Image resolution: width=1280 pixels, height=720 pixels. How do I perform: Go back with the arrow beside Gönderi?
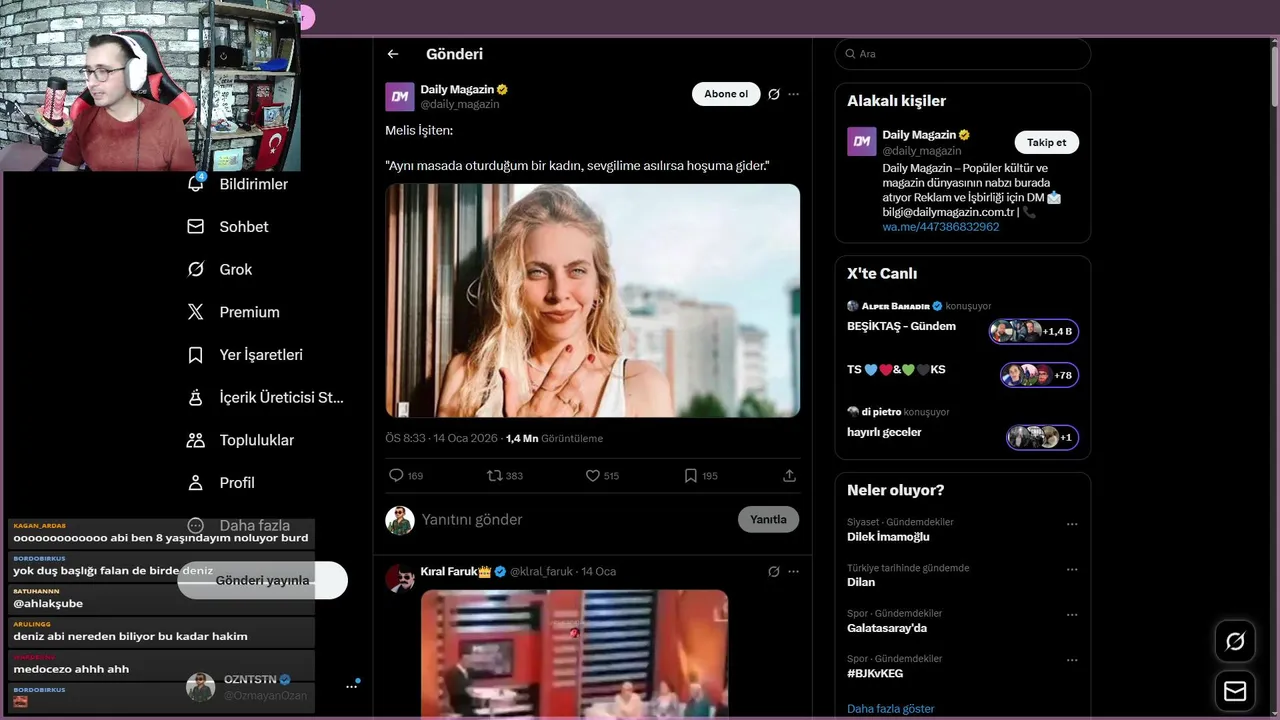(393, 54)
